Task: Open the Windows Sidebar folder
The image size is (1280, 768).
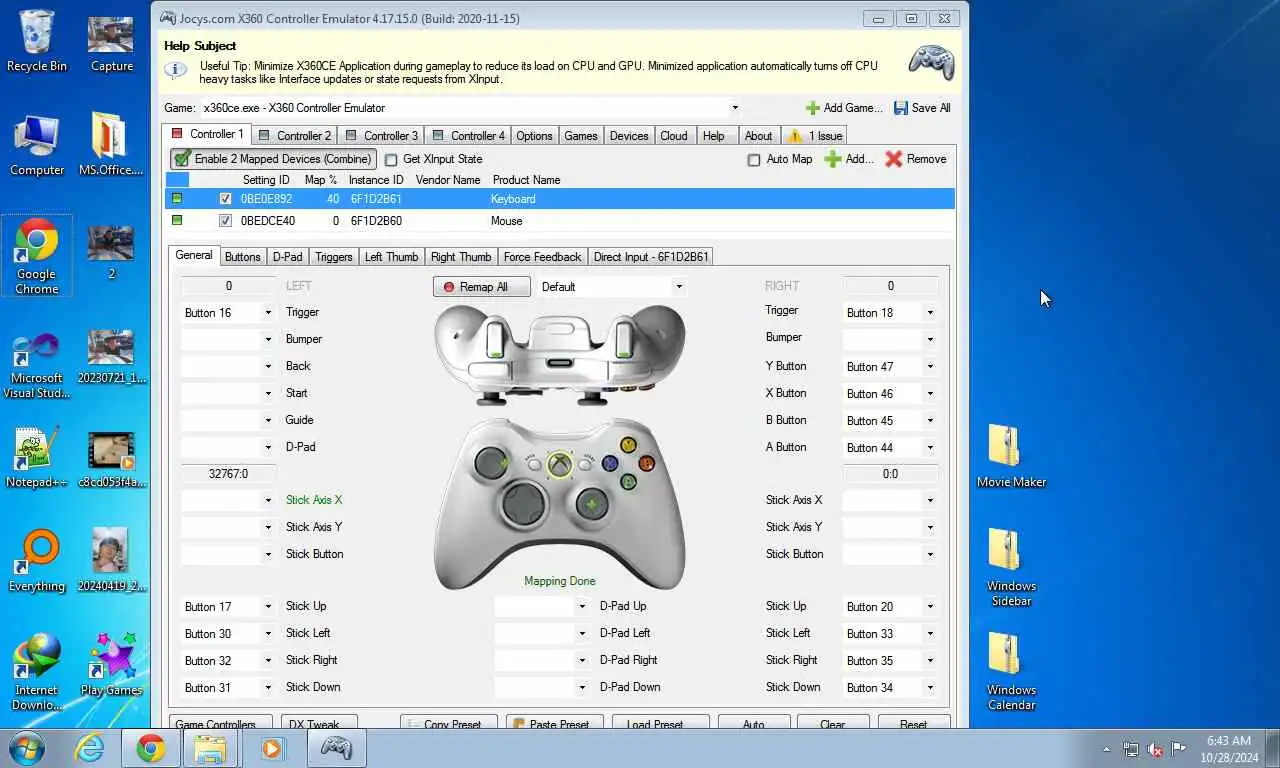Action: (1011, 566)
